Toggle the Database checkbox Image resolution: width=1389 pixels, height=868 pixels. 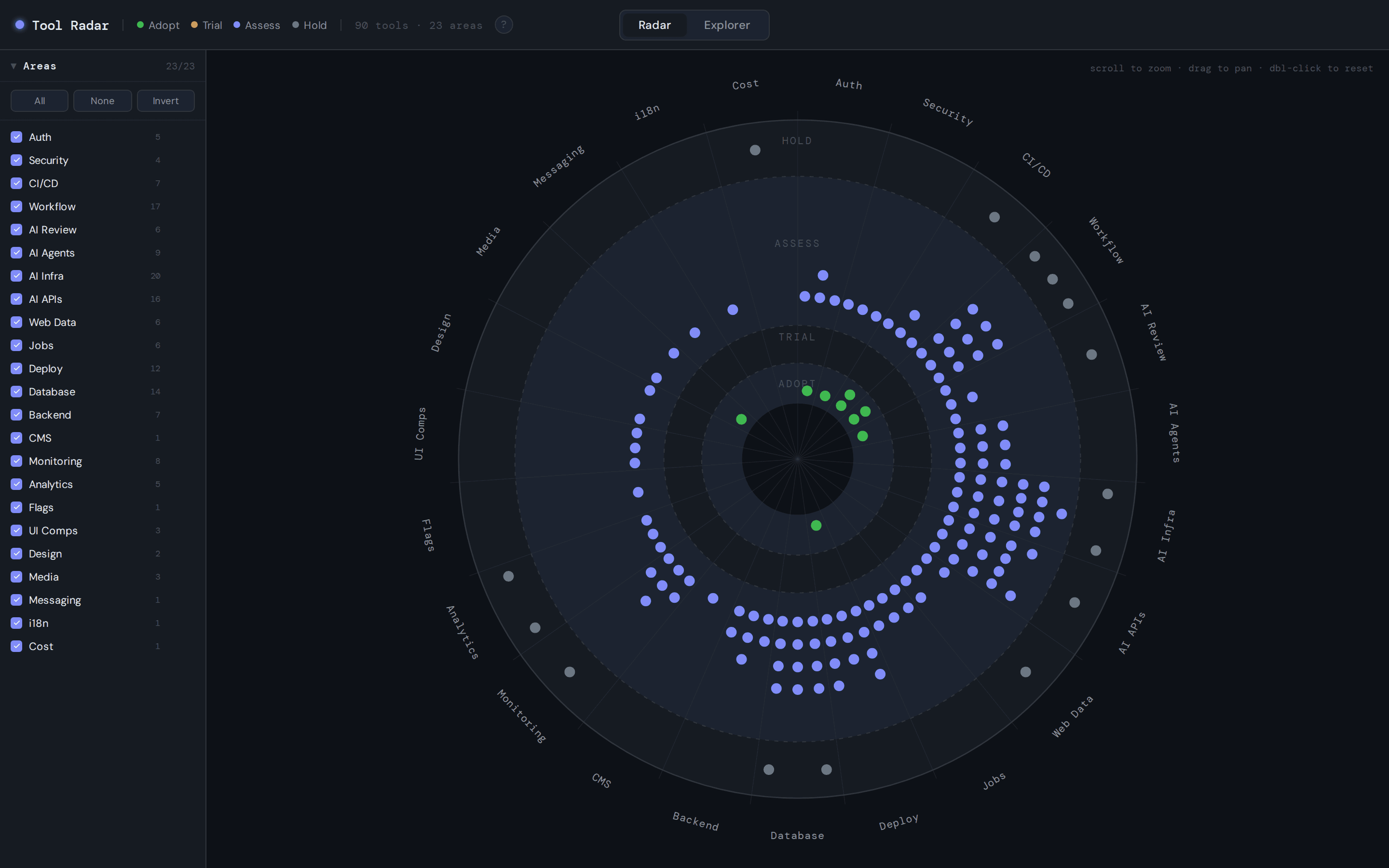point(17,392)
